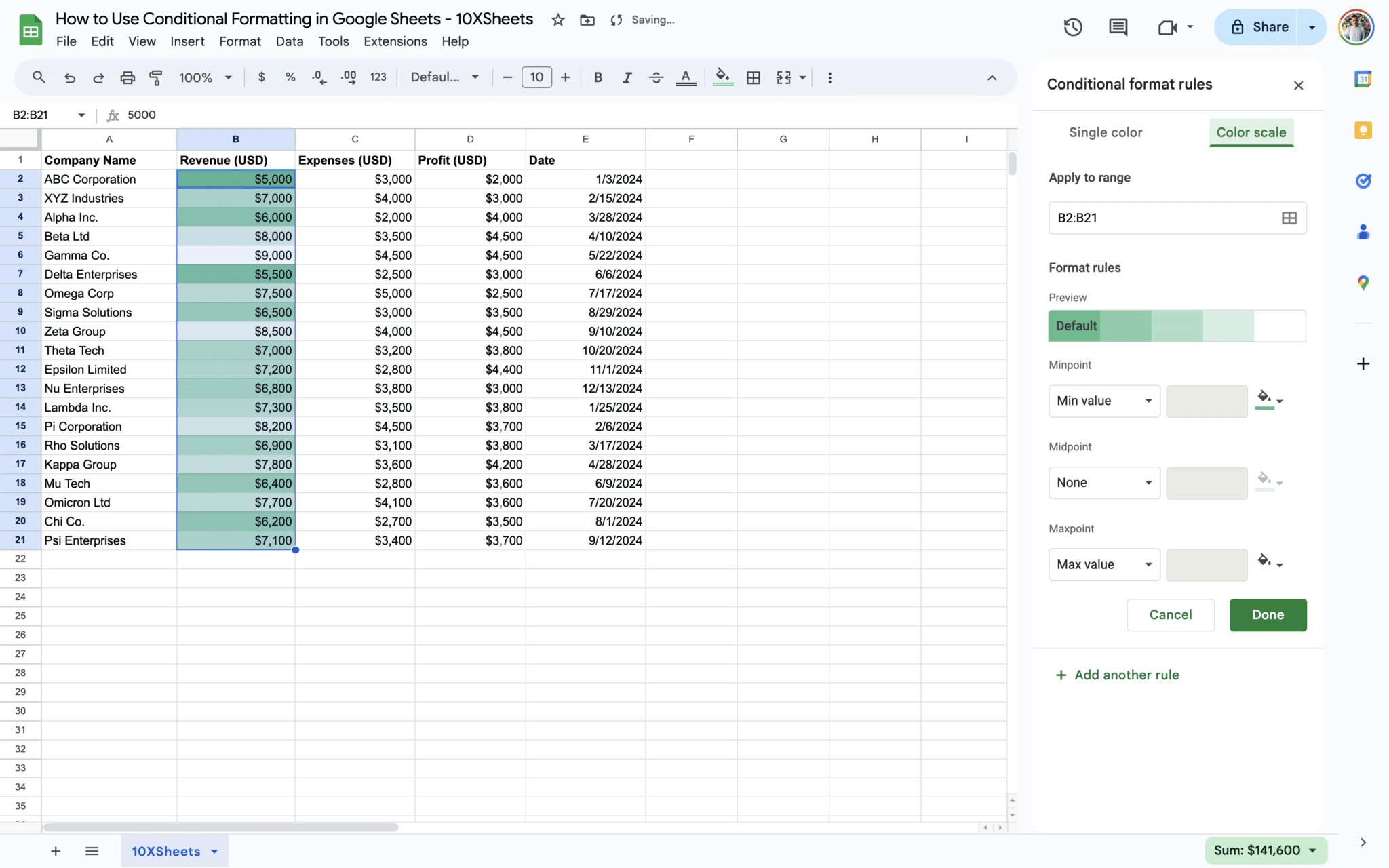The width and height of the screenshot is (1389, 868).
Task: Click the undo arrow icon
Action: pos(69,77)
